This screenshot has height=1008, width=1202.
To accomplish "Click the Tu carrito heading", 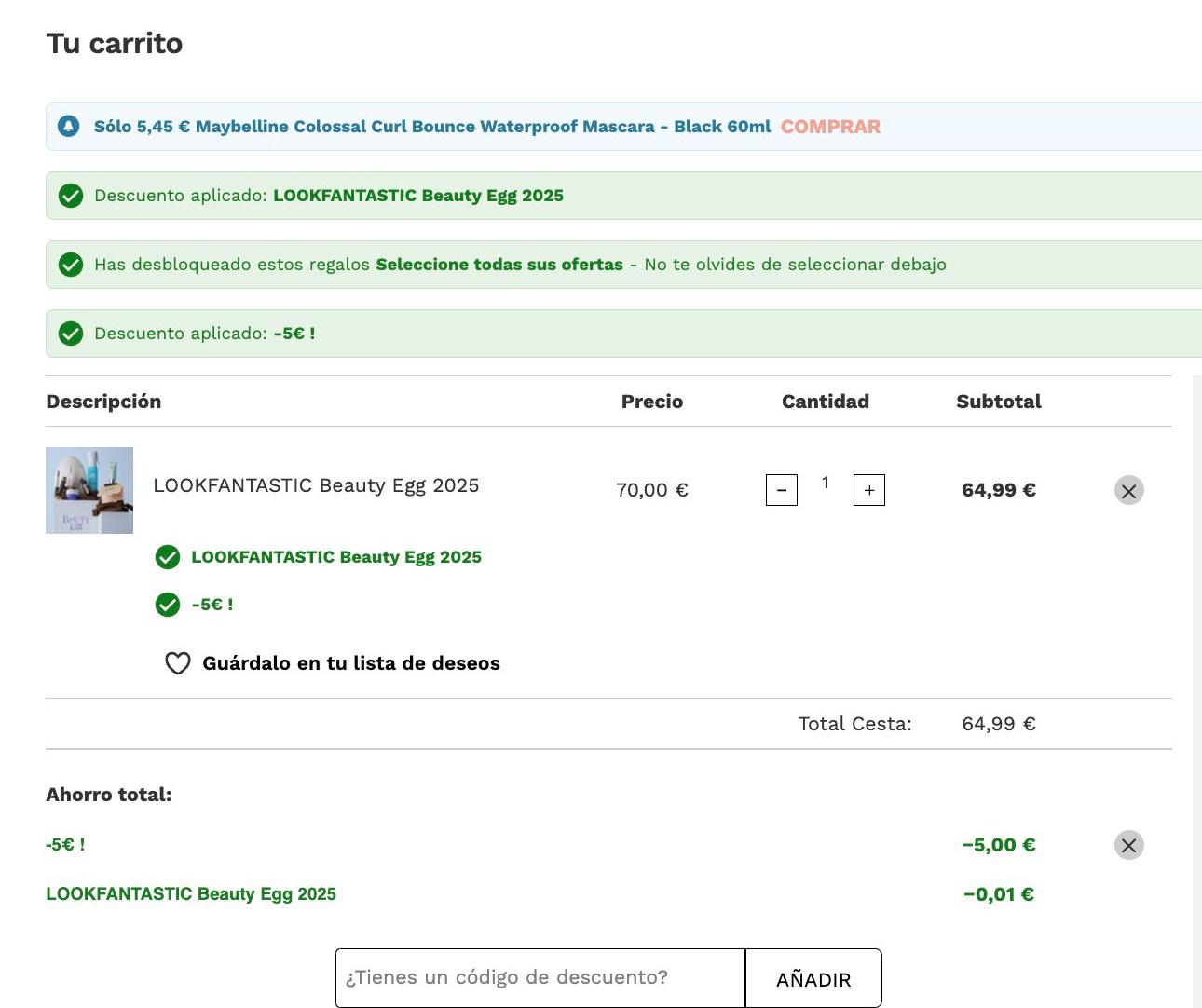I will 115,44.
